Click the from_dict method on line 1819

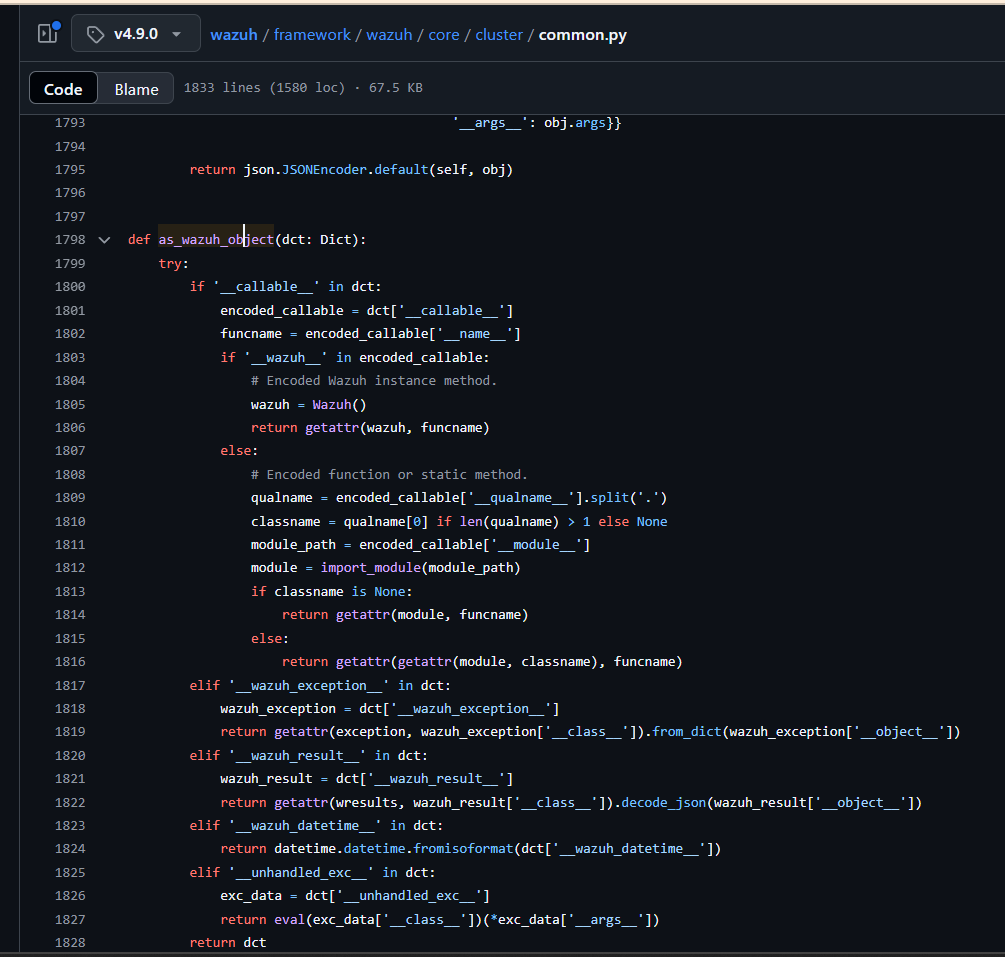pyautogui.click(x=687, y=731)
